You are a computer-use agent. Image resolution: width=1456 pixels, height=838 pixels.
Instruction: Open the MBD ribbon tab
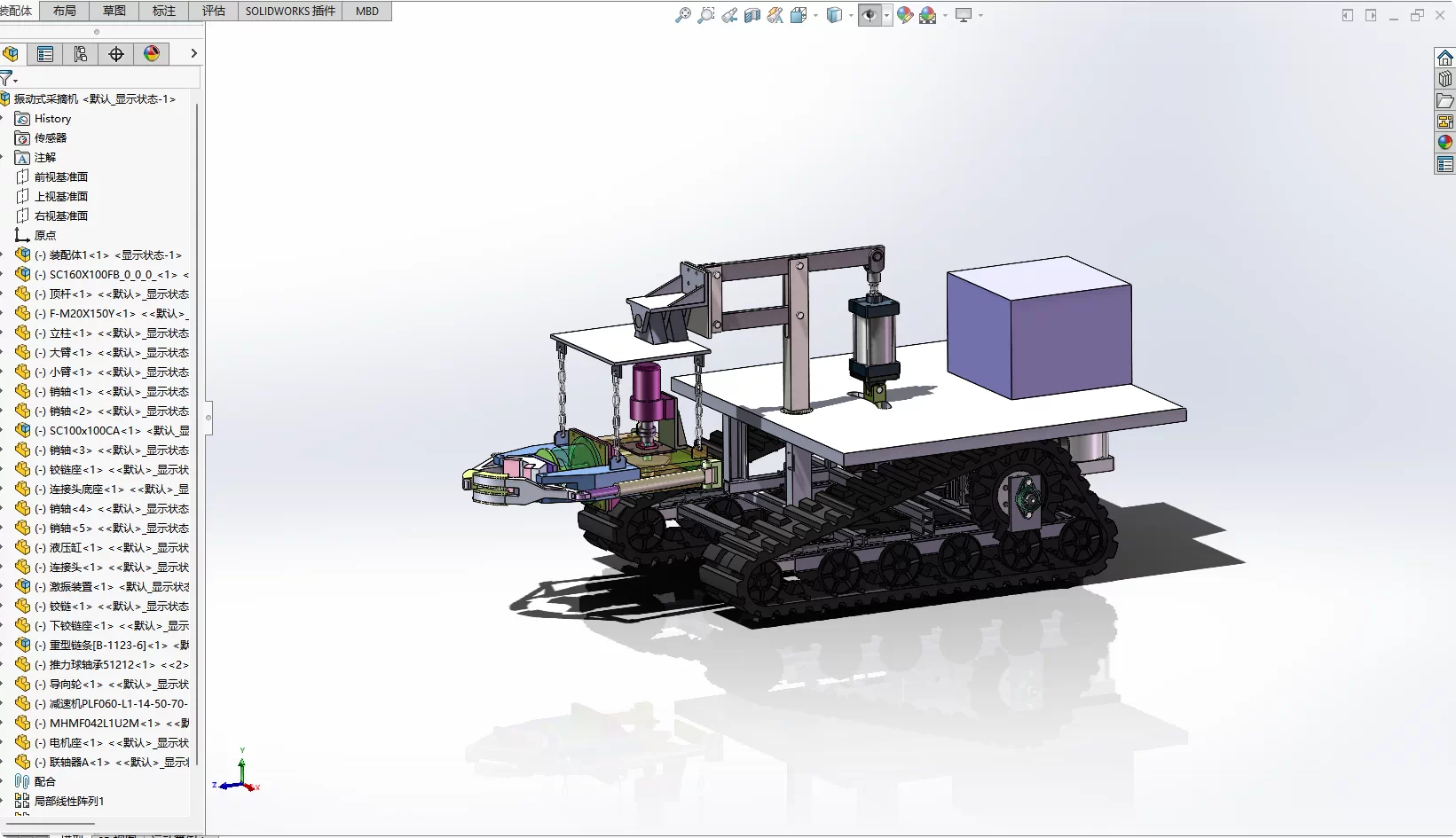[367, 11]
